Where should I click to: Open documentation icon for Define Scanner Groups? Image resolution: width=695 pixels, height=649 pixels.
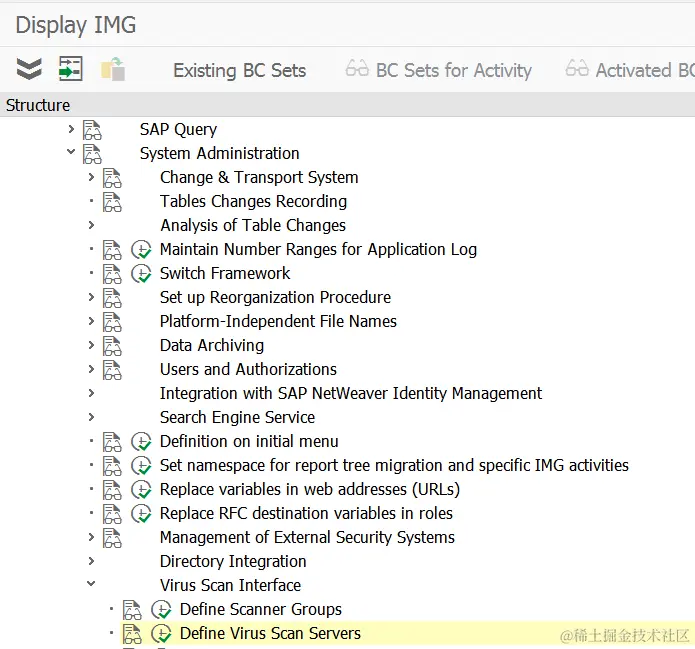pyautogui.click(x=132, y=610)
